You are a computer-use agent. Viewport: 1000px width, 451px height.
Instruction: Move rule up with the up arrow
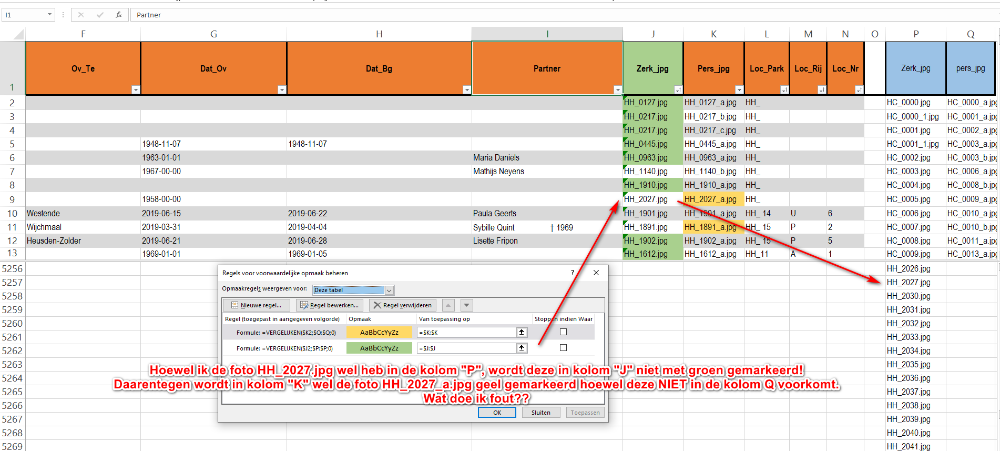[x=447, y=305]
